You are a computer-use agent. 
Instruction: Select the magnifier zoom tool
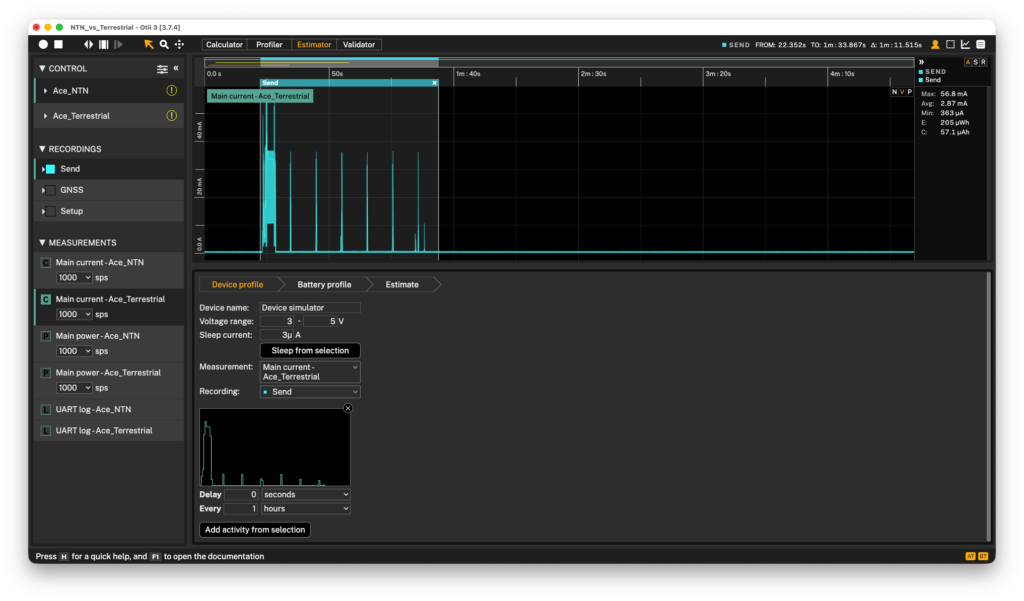[164, 44]
